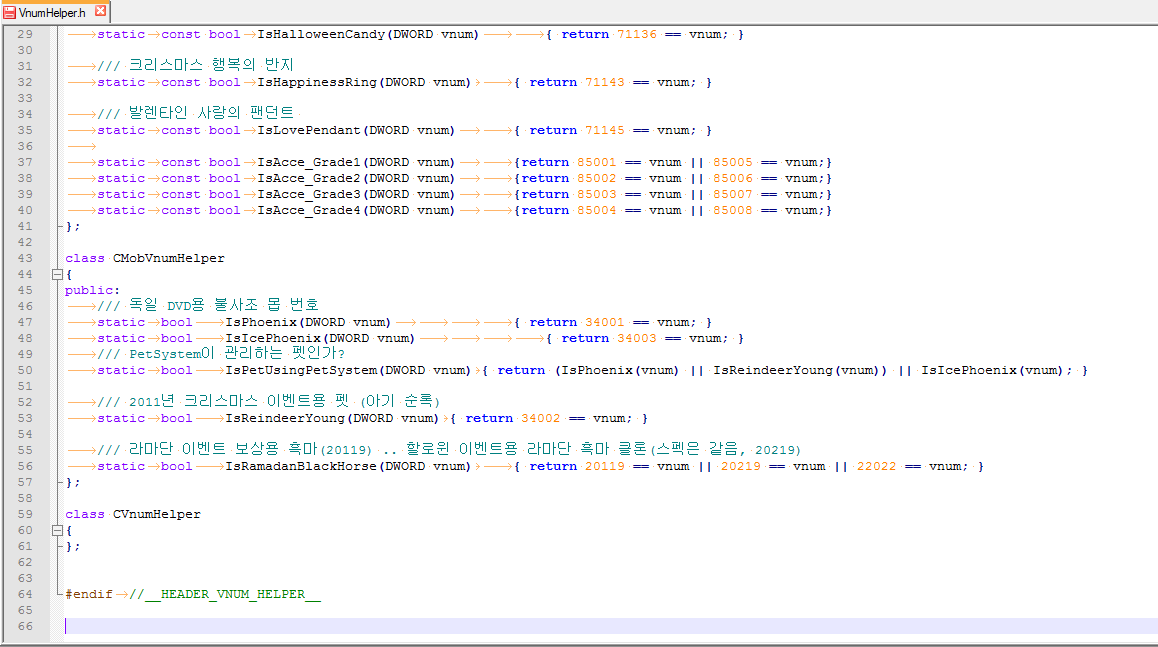Click on IsAcce_Grade4 function name
The height and width of the screenshot is (647, 1158).
click(x=309, y=210)
